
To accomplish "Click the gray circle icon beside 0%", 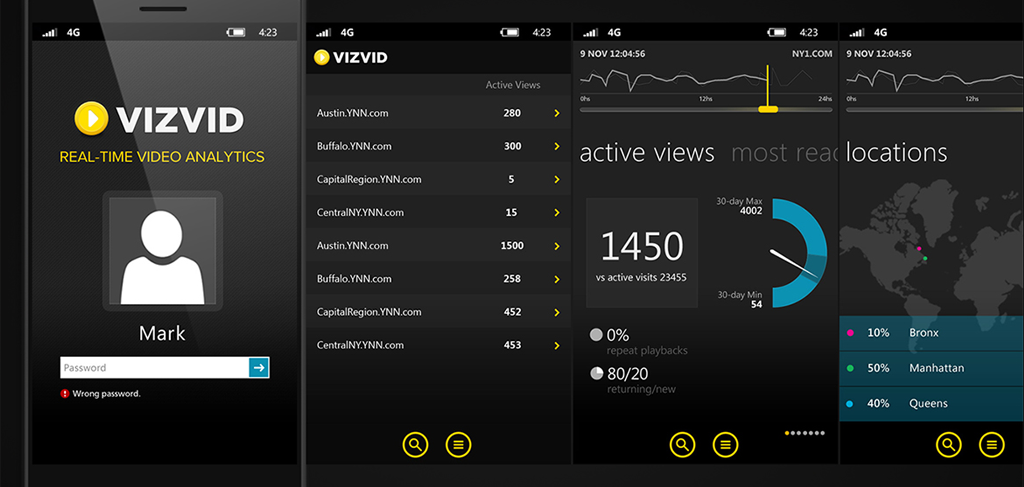I will coord(596,335).
